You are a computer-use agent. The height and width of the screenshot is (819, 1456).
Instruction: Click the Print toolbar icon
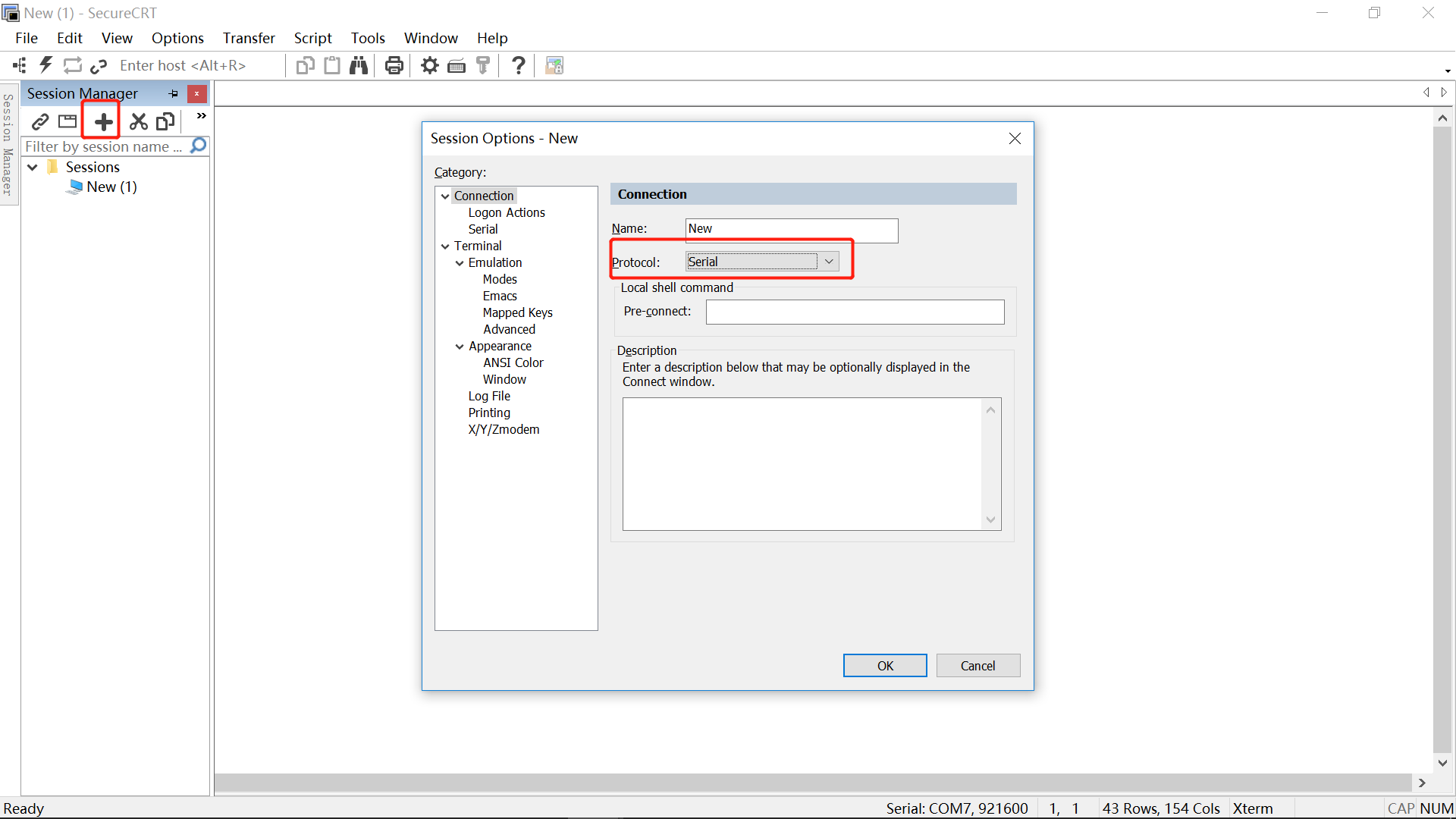[x=394, y=66]
